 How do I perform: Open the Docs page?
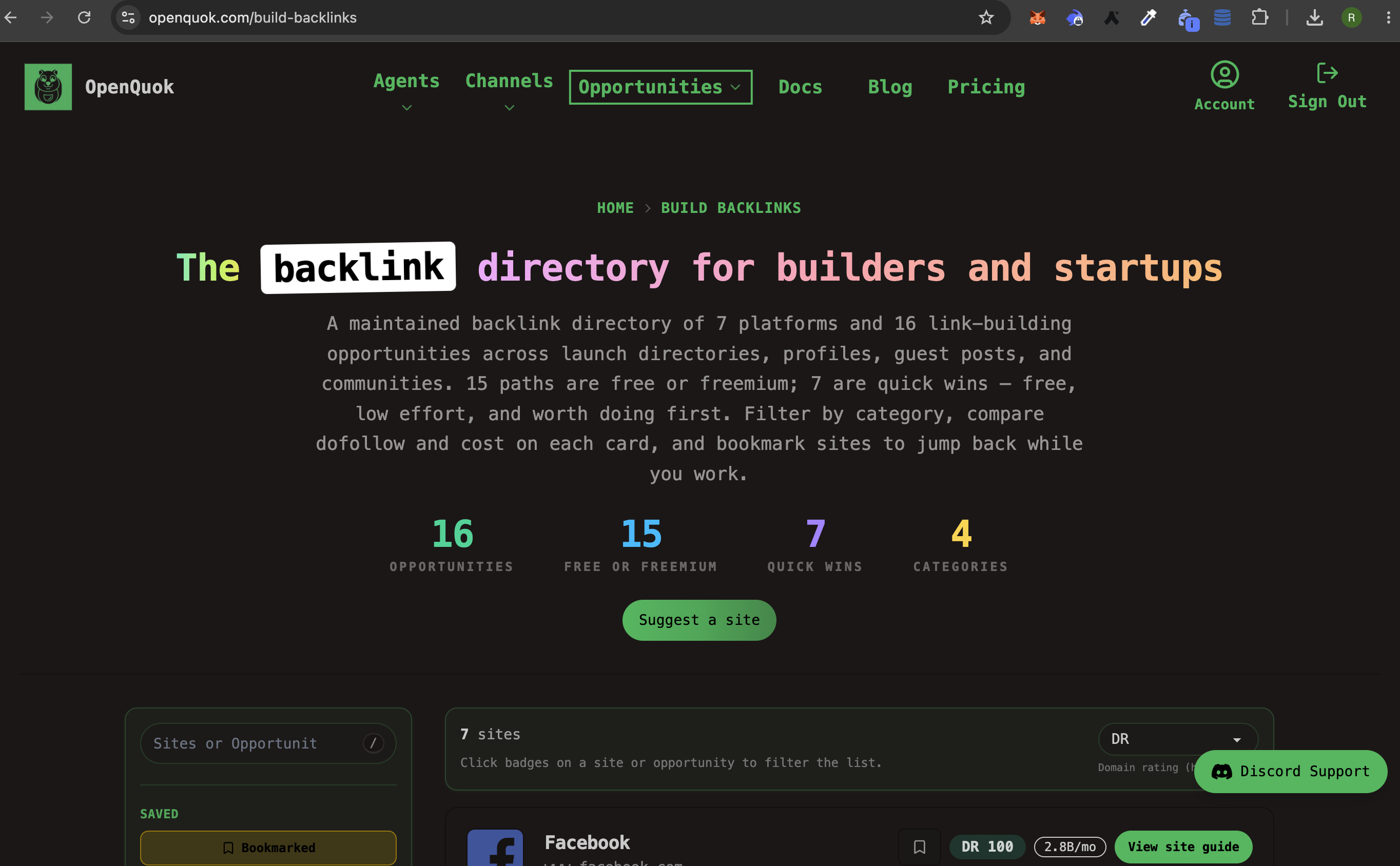tap(800, 87)
